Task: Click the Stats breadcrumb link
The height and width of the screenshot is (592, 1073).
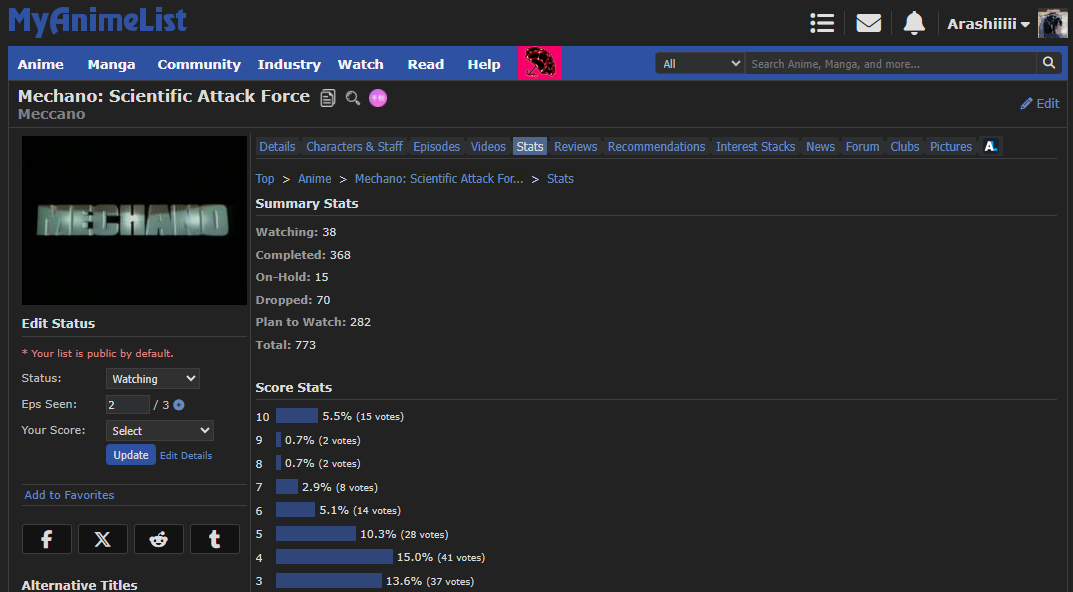Action: click(560, 179)
